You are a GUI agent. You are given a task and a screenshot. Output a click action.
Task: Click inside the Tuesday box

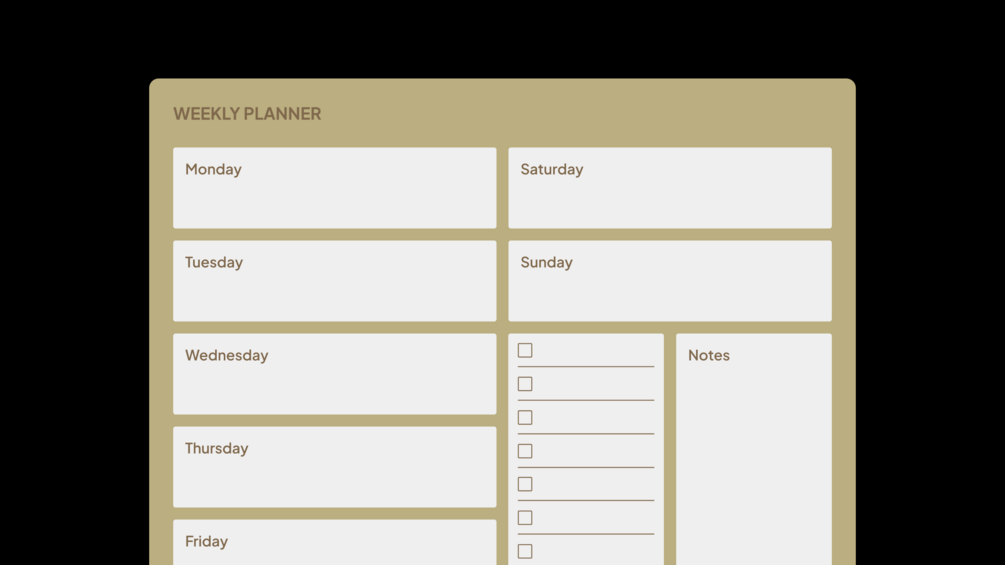pos(334,293)
